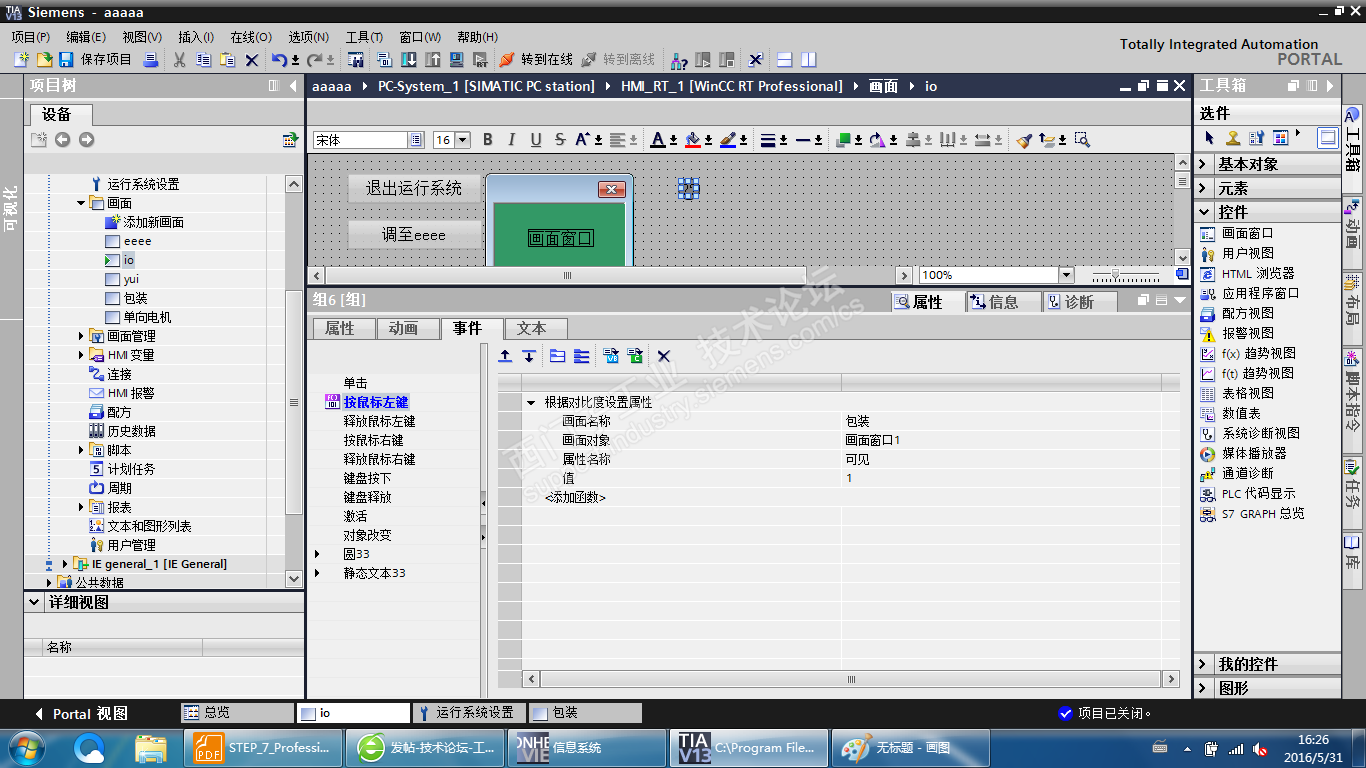The image size is (1366, 768).
Task: Select the HTML 浏览器 control in the toolbox
Action: pos(1258,273)
